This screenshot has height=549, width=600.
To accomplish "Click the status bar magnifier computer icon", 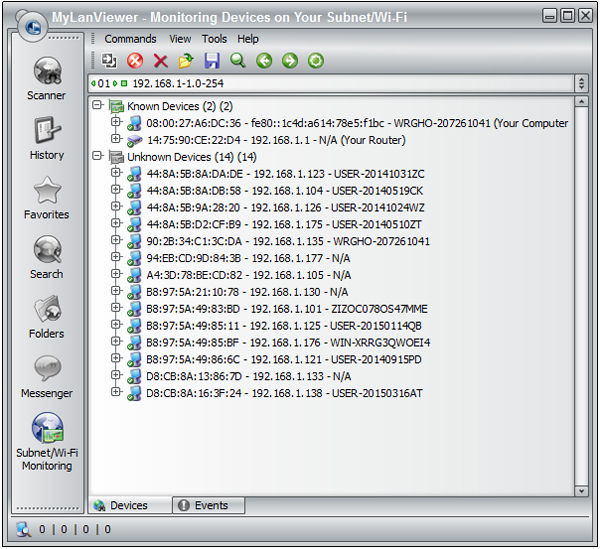I will [x=24, y=529].
